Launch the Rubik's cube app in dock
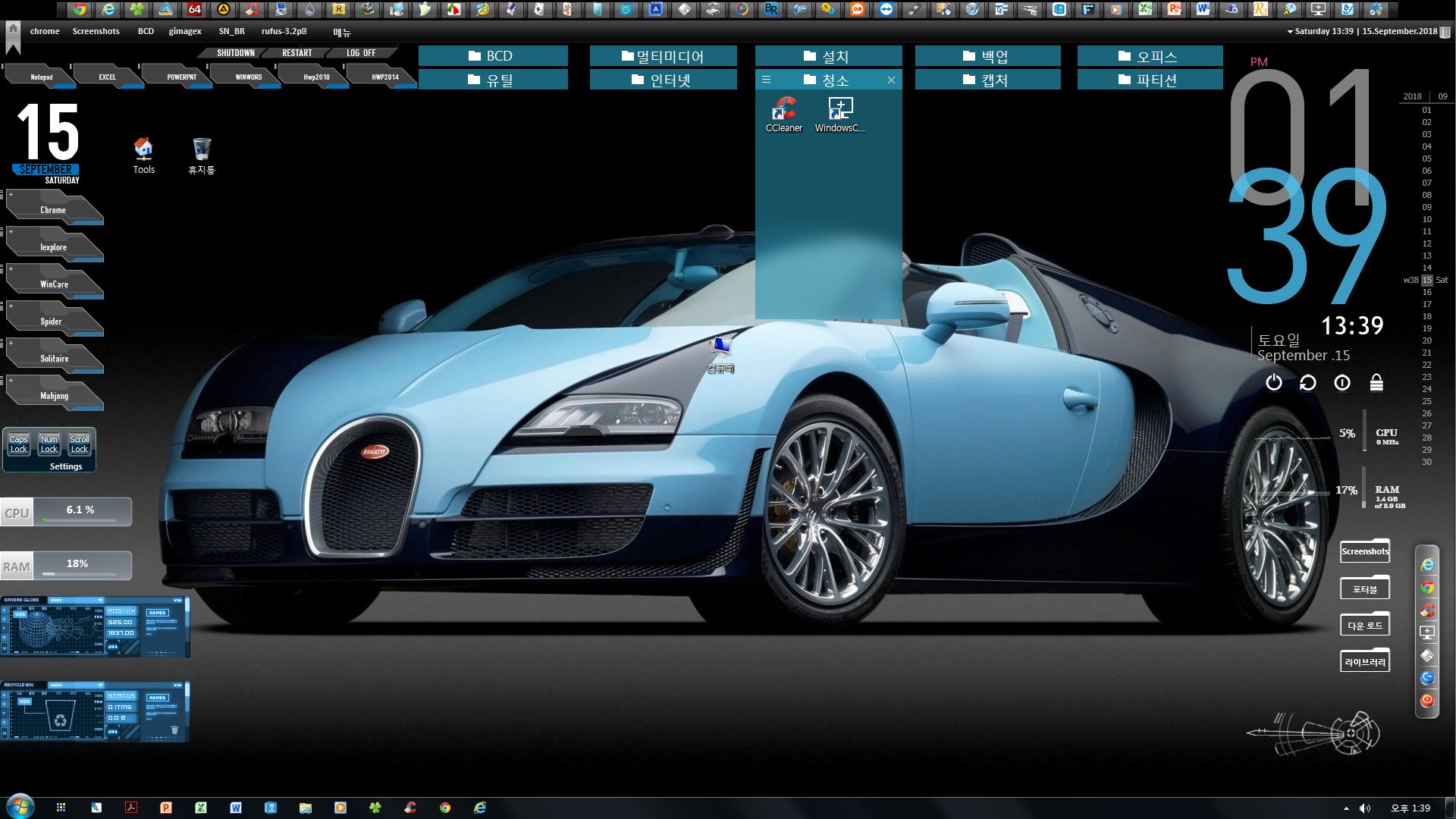The height and width of the screenshot is (819, 1456). pyautogui.click(x=368, y=10)
